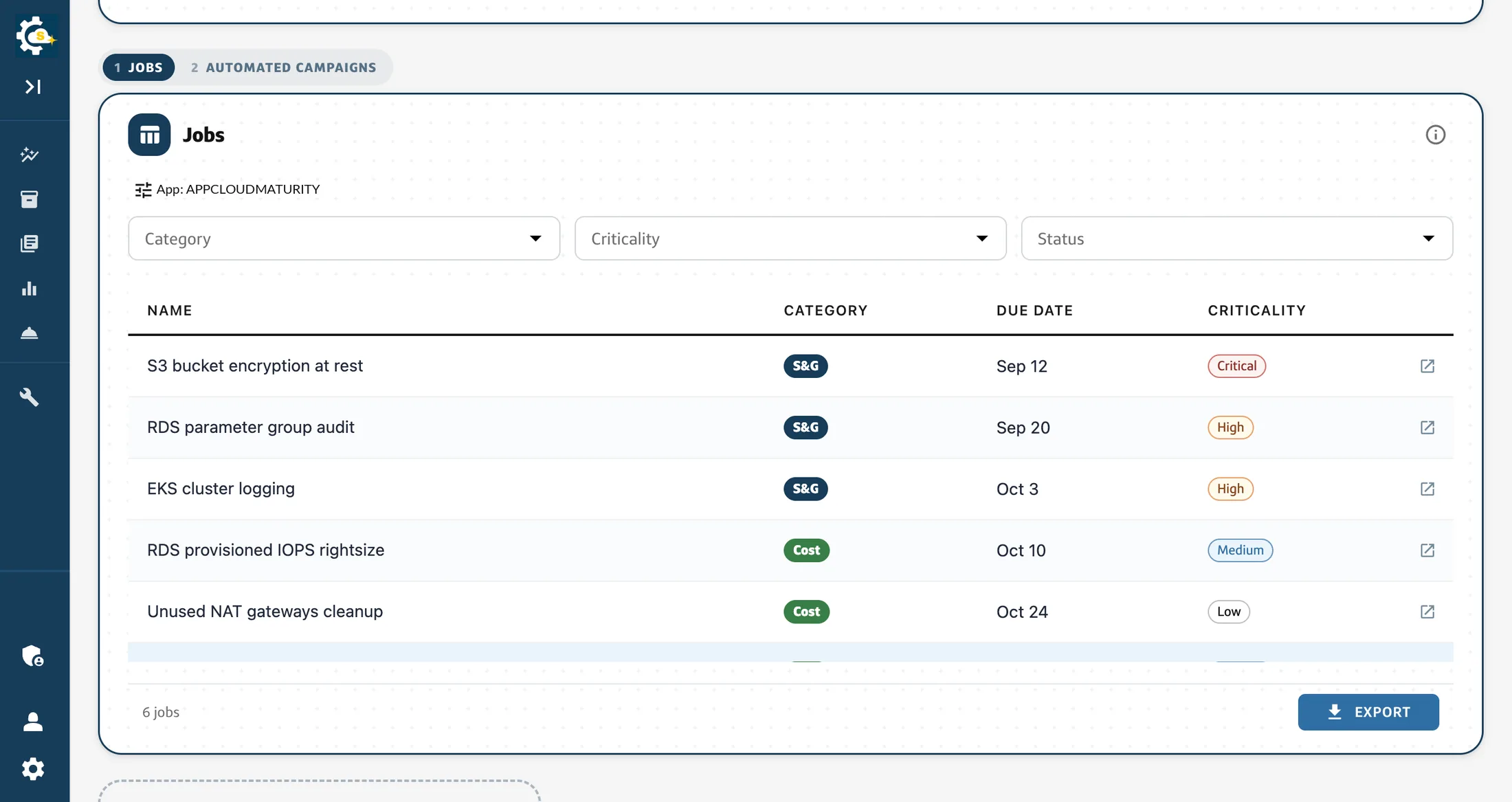
Task: Click the 'Oct 24' due date
Action: click(x=1022, y=612)
